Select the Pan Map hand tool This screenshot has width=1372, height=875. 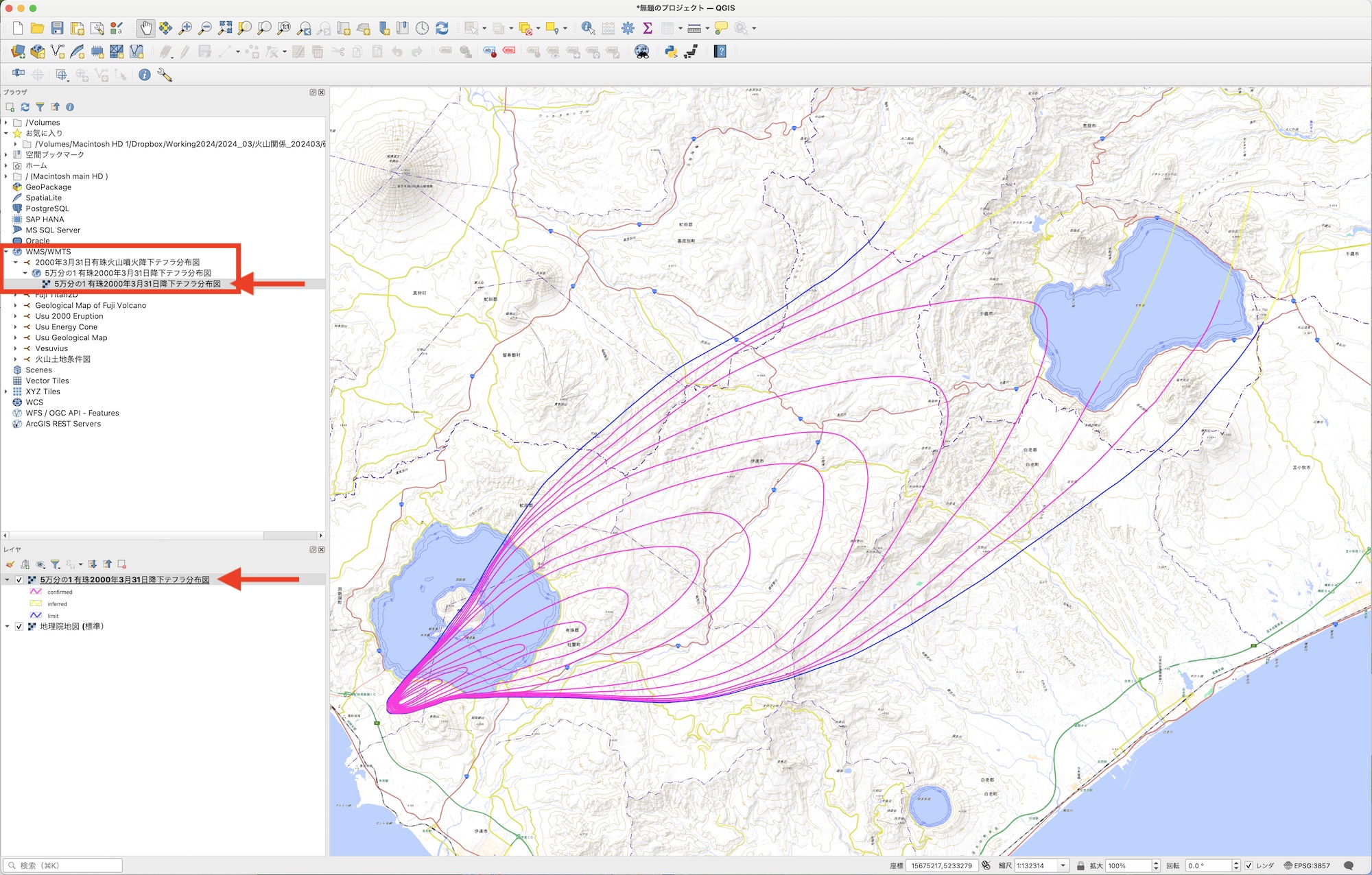145,28
